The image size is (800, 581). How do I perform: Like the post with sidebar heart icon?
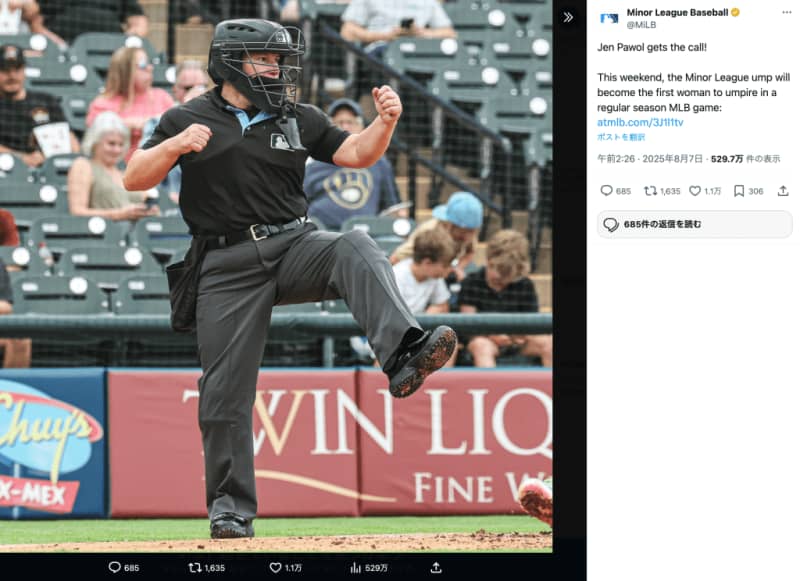coord(695,191)
